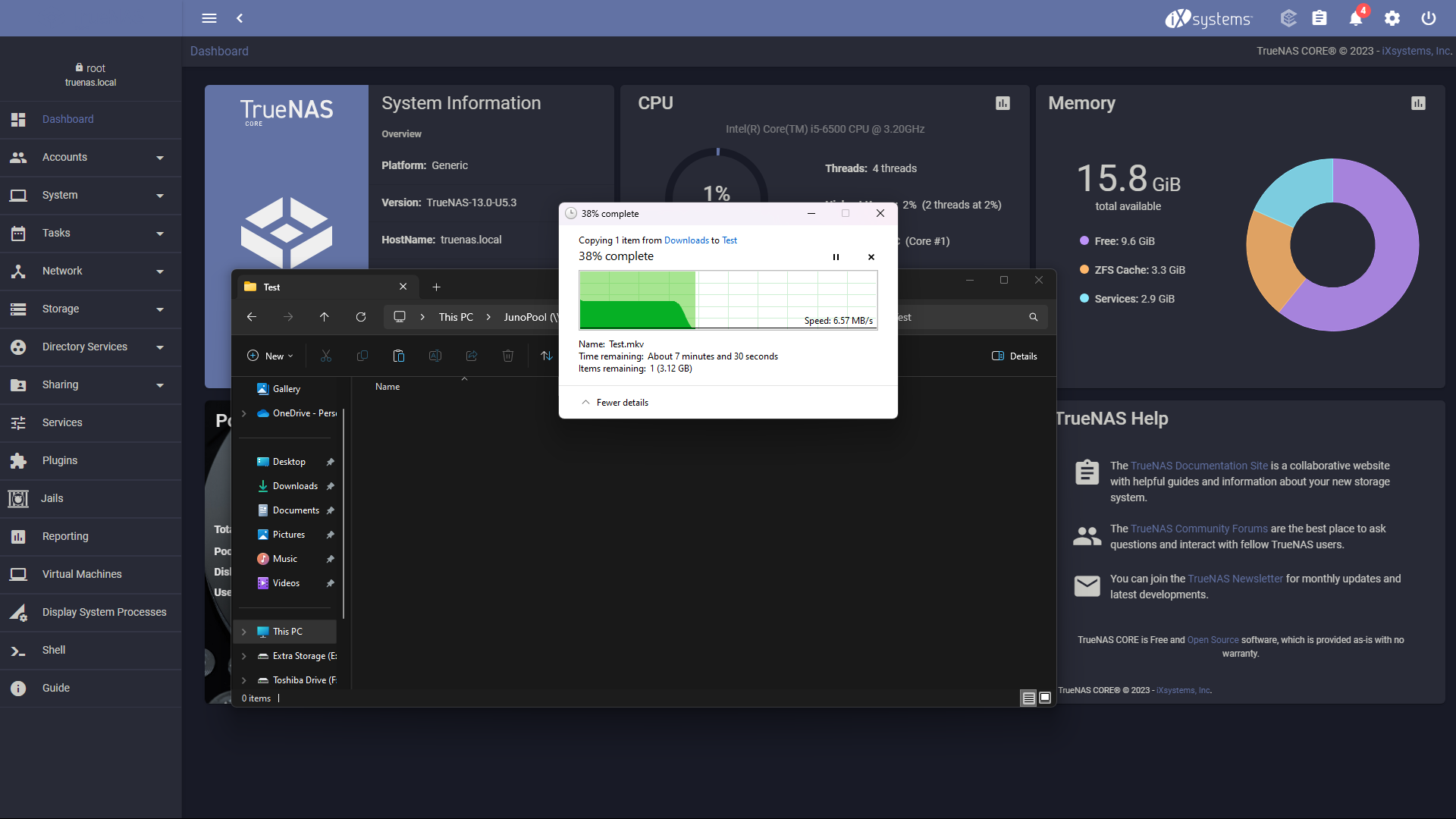Expand the Storage sidebar menu
This screenshot has width=1456, height=819.
(91, 309)
